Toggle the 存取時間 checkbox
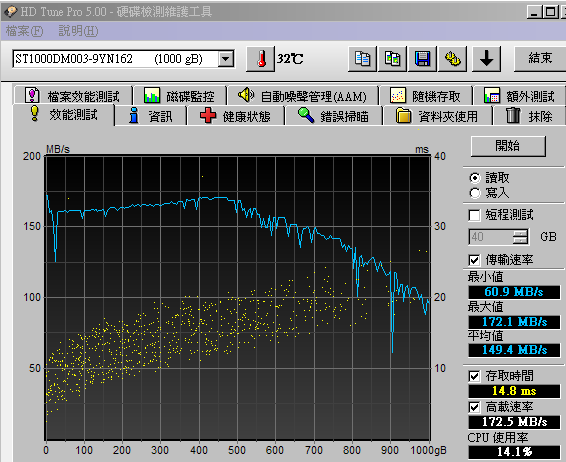Image resolution: width=566 pixels, height=462 pixels. [x=474, y=376]
